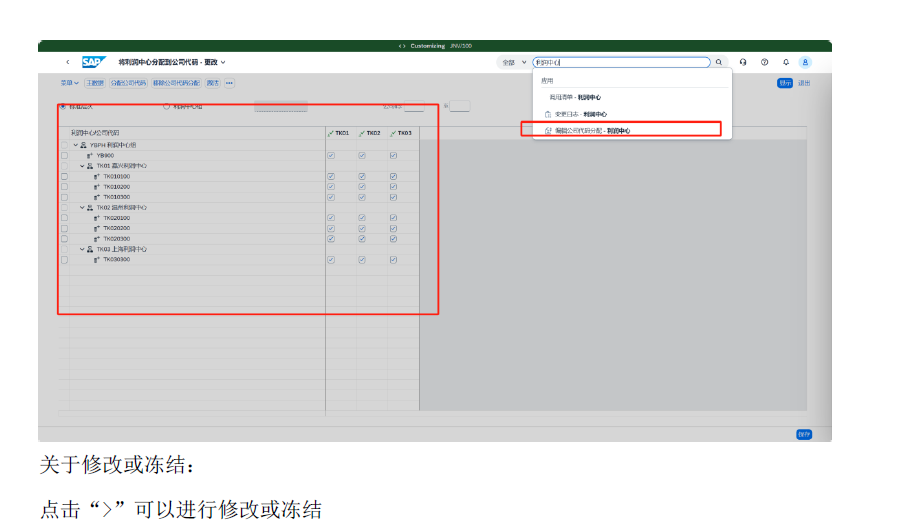
Task: Click the 分配公司代码 button
Action: point(128,83)
